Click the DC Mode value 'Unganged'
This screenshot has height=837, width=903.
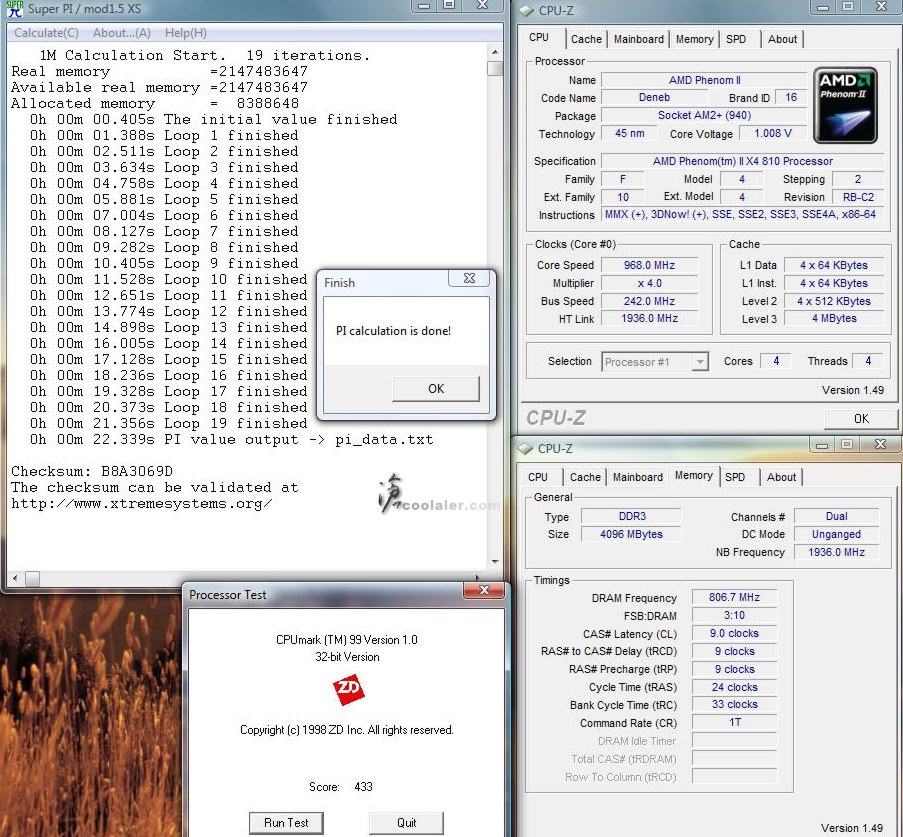[x=836, y=534]
